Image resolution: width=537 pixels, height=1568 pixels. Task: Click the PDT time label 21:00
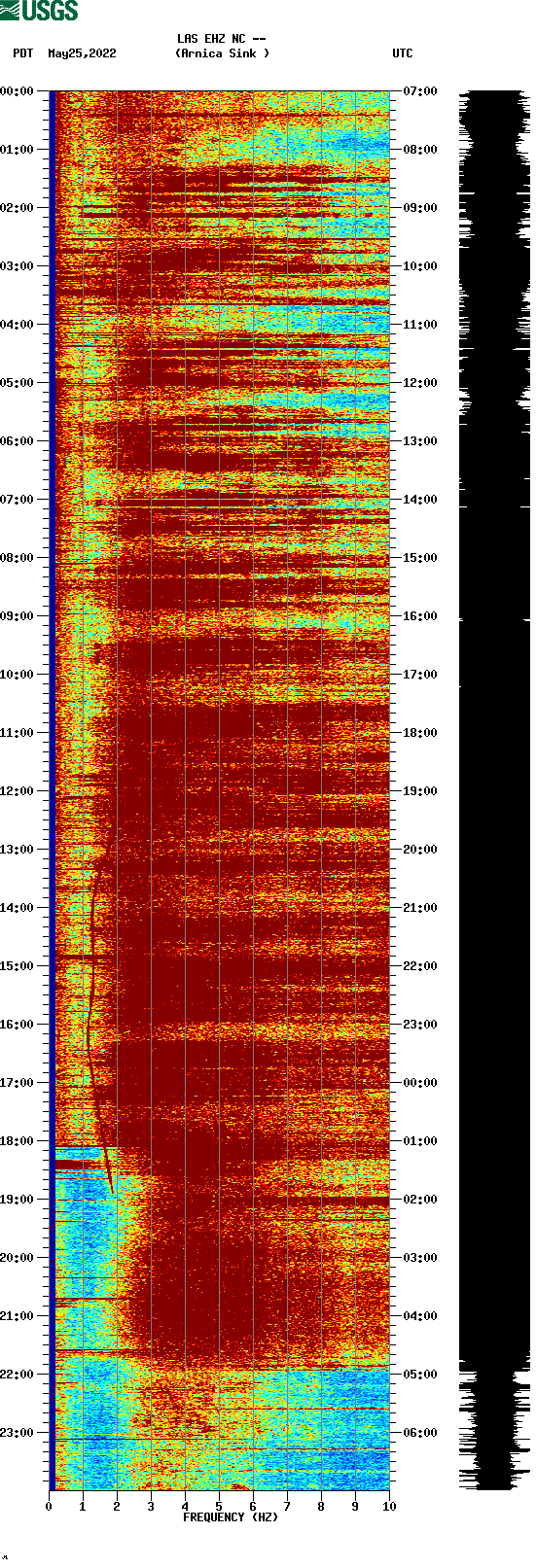(17, 1316)
